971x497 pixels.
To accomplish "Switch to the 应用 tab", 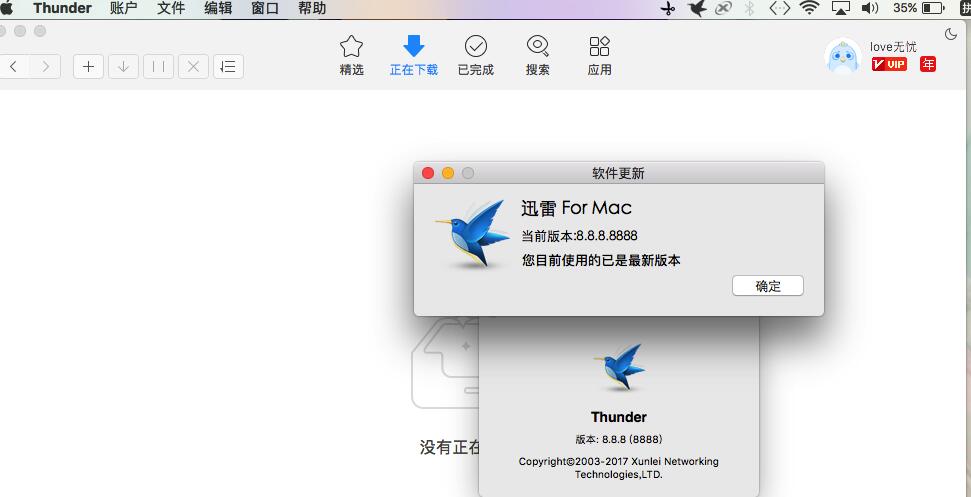I will click(x=599, y=56).
